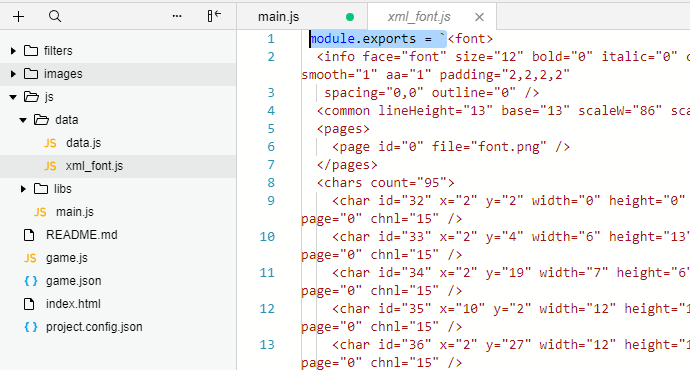Click the </pages> closing tag line
The image size is (690, 370).
[347, 165]
